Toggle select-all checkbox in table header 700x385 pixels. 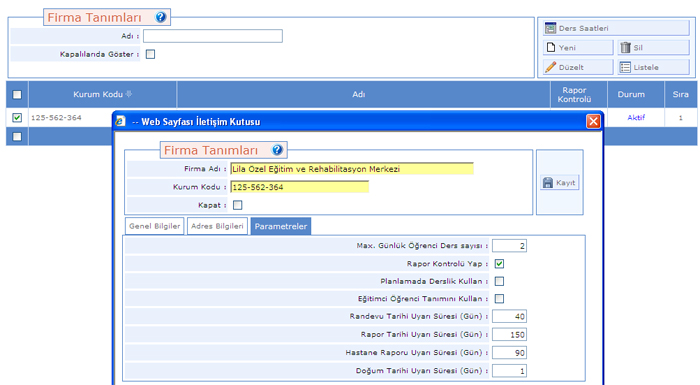pos(17,94)
